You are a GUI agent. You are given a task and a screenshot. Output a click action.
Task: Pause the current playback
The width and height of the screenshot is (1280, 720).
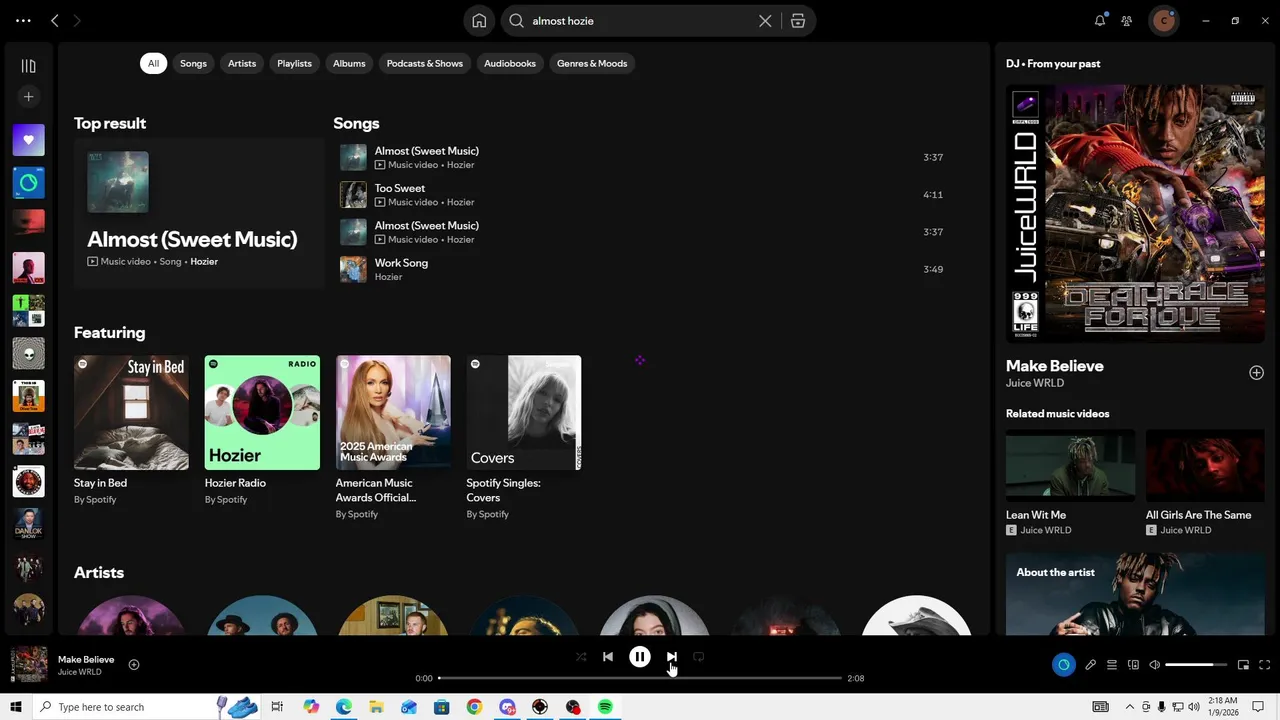640,657
